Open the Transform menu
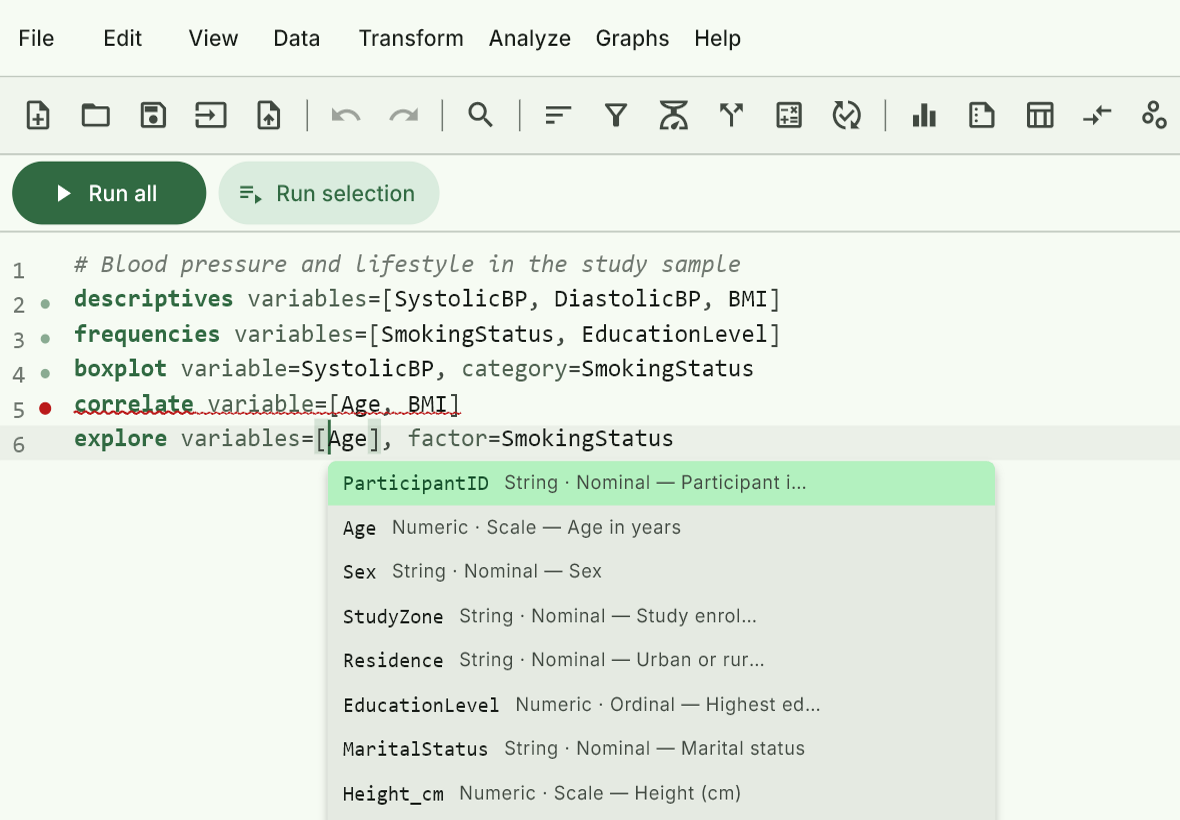The height and width of the screenshot is (820, 1180). pos(411,38)
